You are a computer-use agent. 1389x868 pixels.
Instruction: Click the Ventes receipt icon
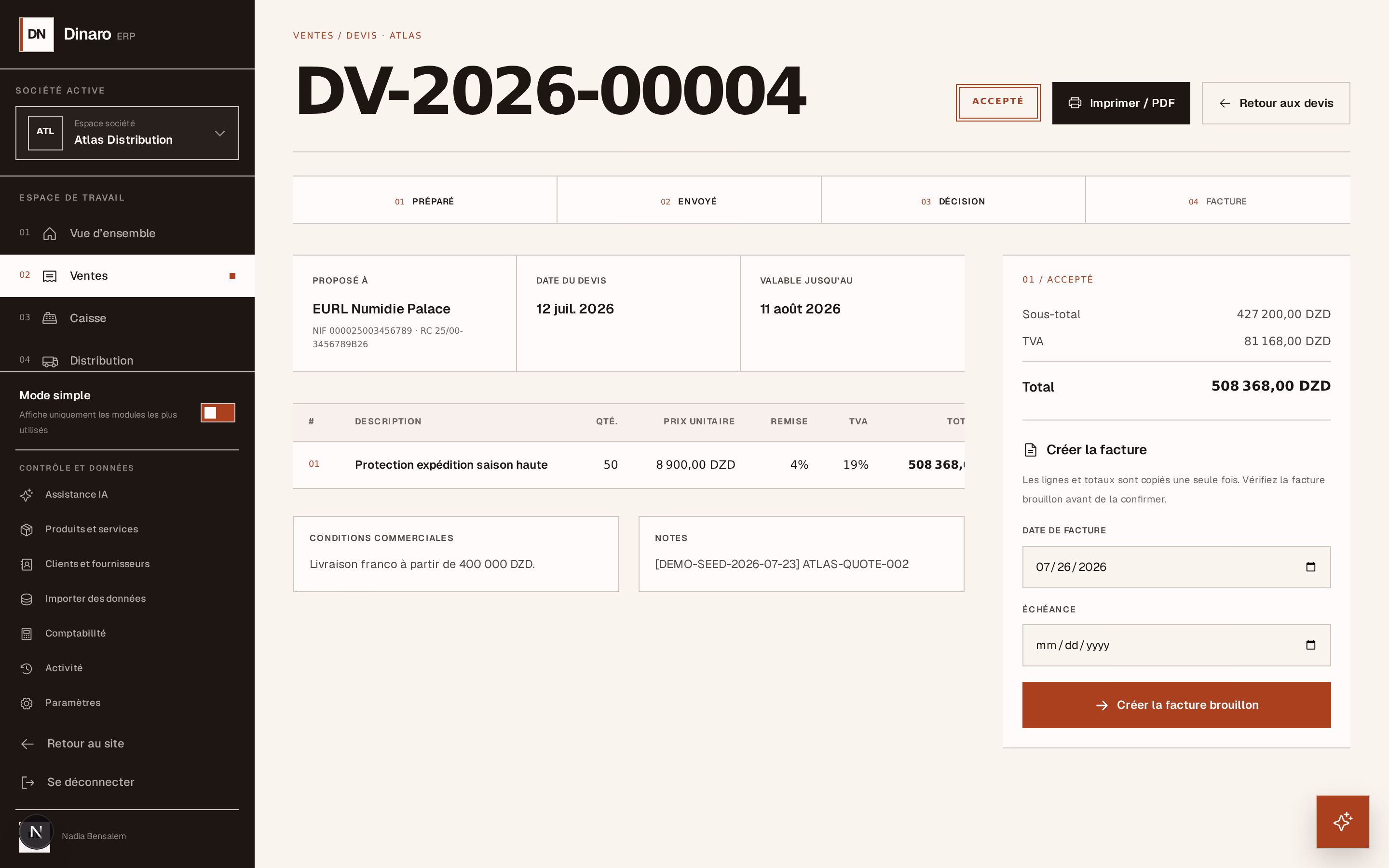coord(50,276)
